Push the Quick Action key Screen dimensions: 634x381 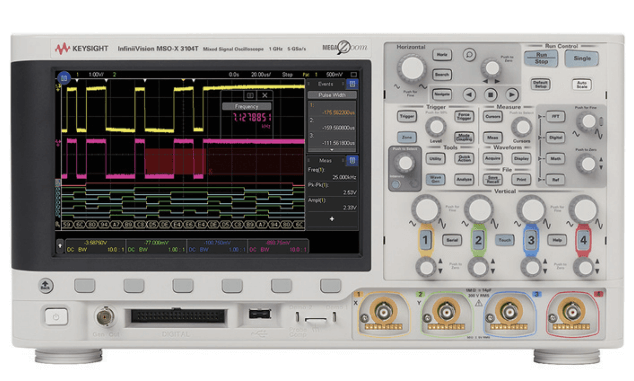(464, 159)
